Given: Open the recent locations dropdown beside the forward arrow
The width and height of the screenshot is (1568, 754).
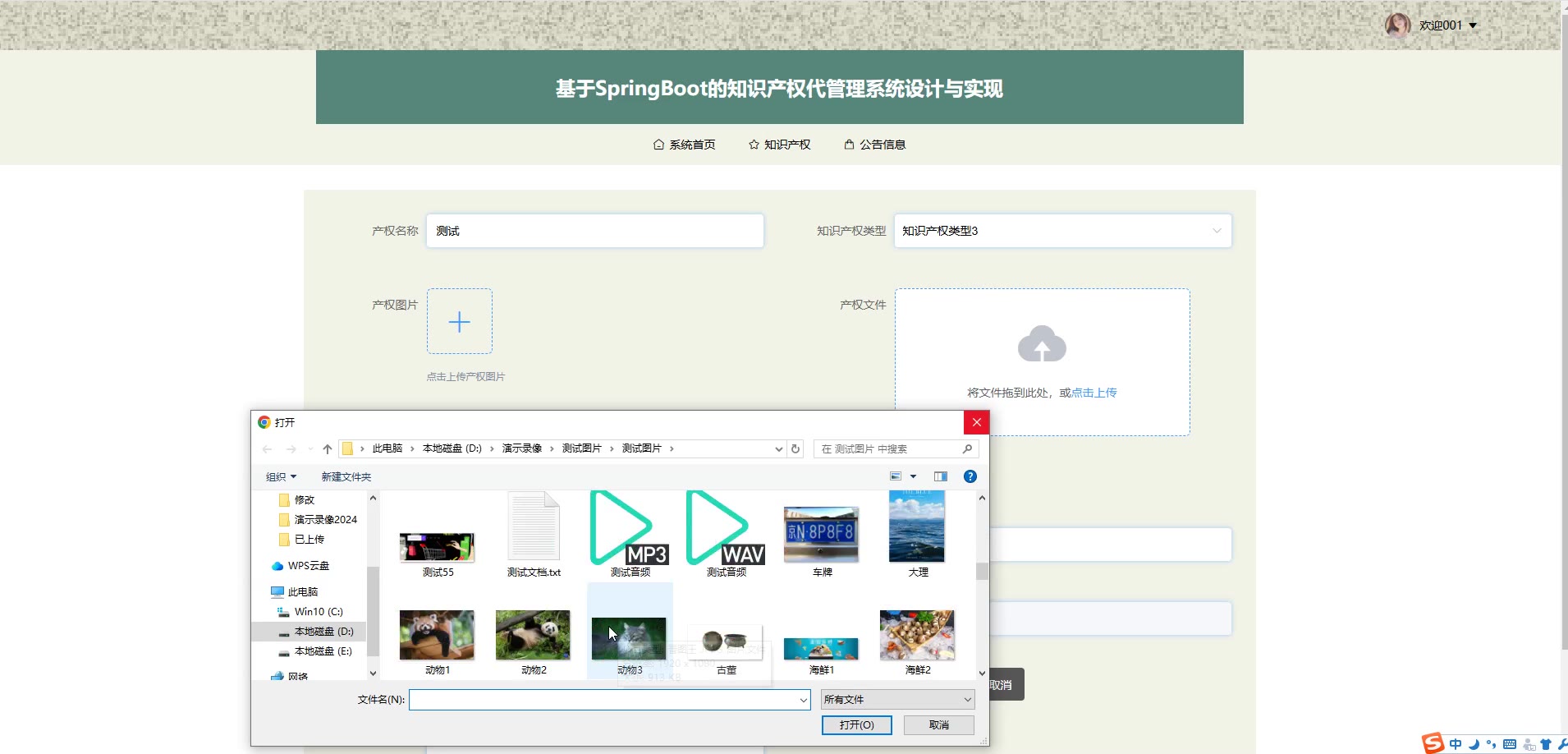Looking at the screenshot, I should click(310, 448).
